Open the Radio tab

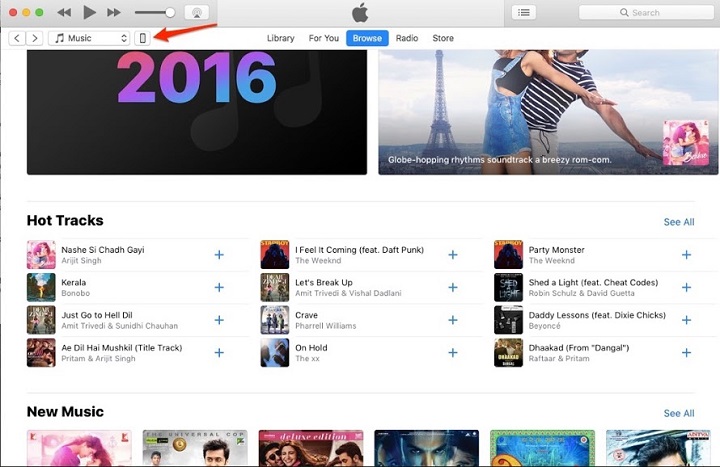click(x=407, y=38)
